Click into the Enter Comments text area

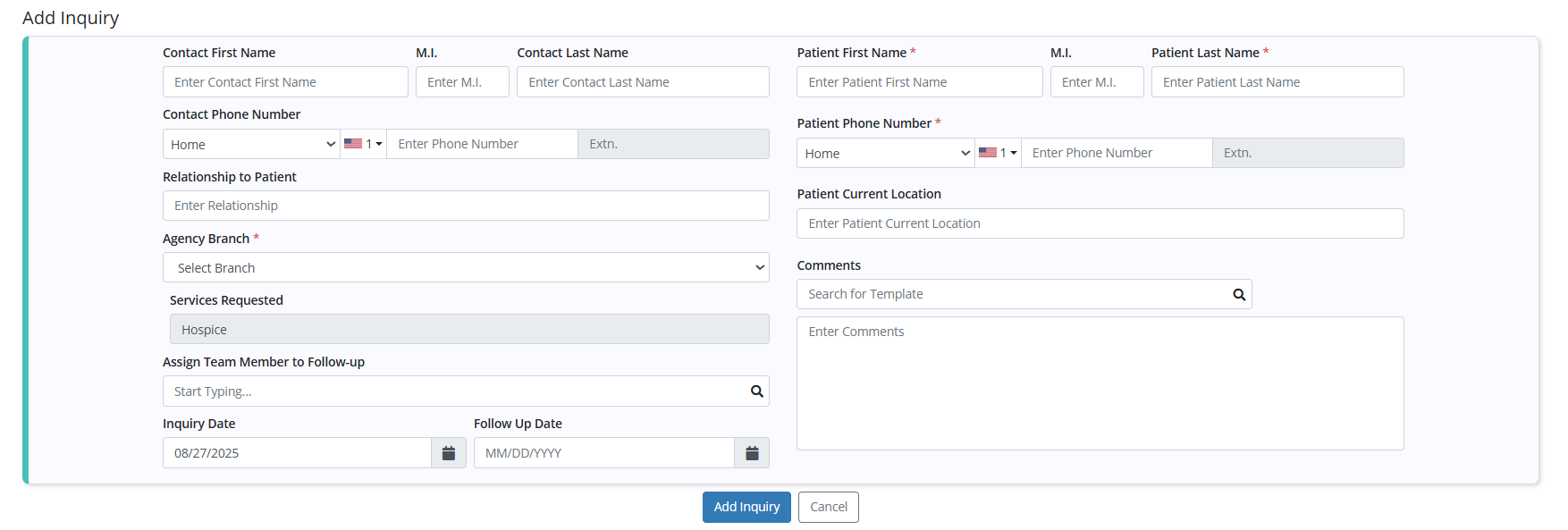pyautogui.click(x=1100, y=383)
